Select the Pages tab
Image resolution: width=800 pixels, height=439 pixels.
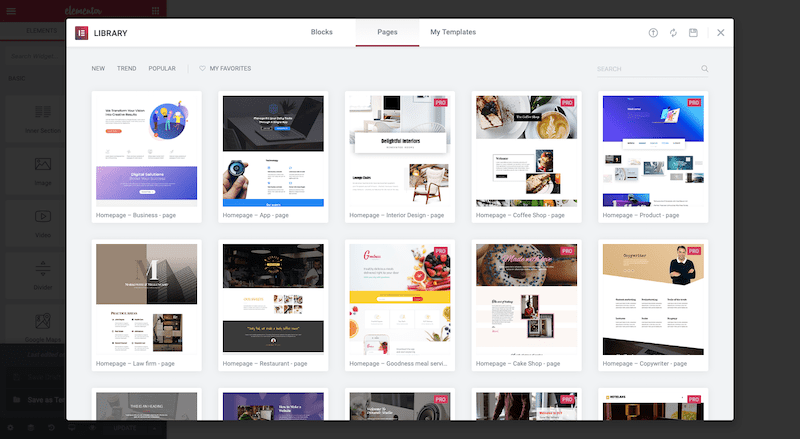387,32
